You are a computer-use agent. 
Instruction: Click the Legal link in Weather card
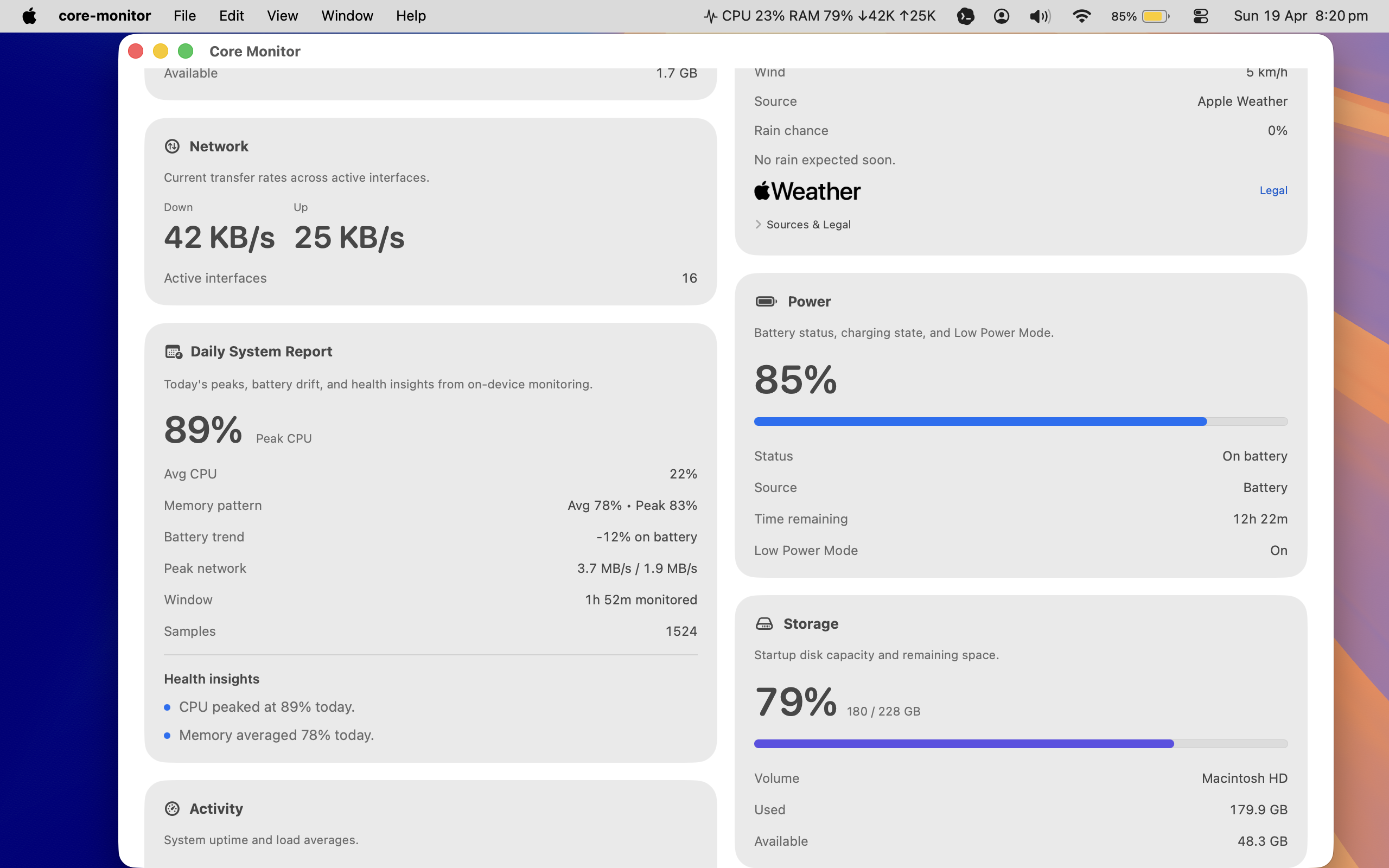[x=1273, y=190]
